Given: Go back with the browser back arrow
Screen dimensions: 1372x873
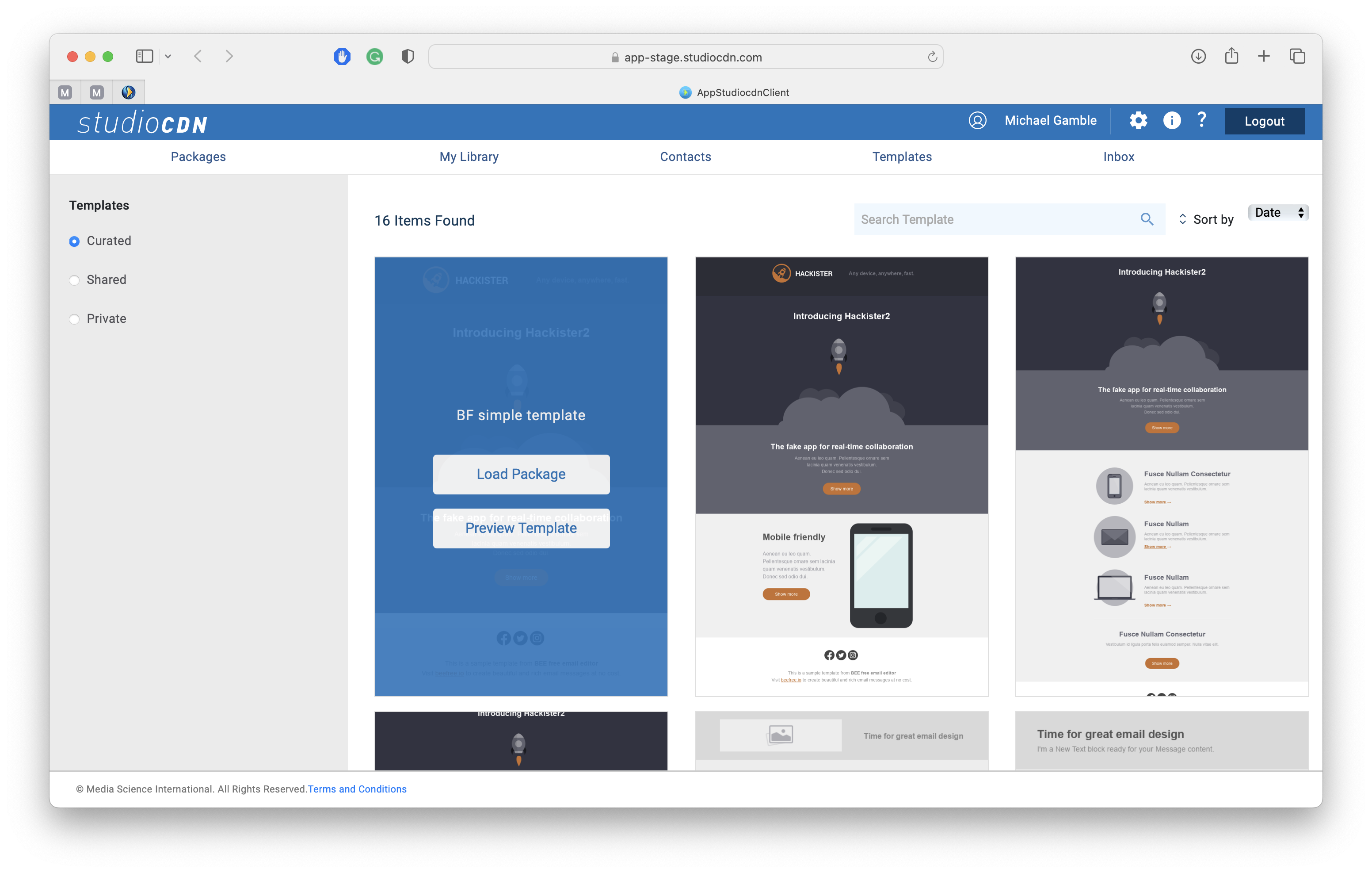Looking at the screenshot, I should coord(198,57).
